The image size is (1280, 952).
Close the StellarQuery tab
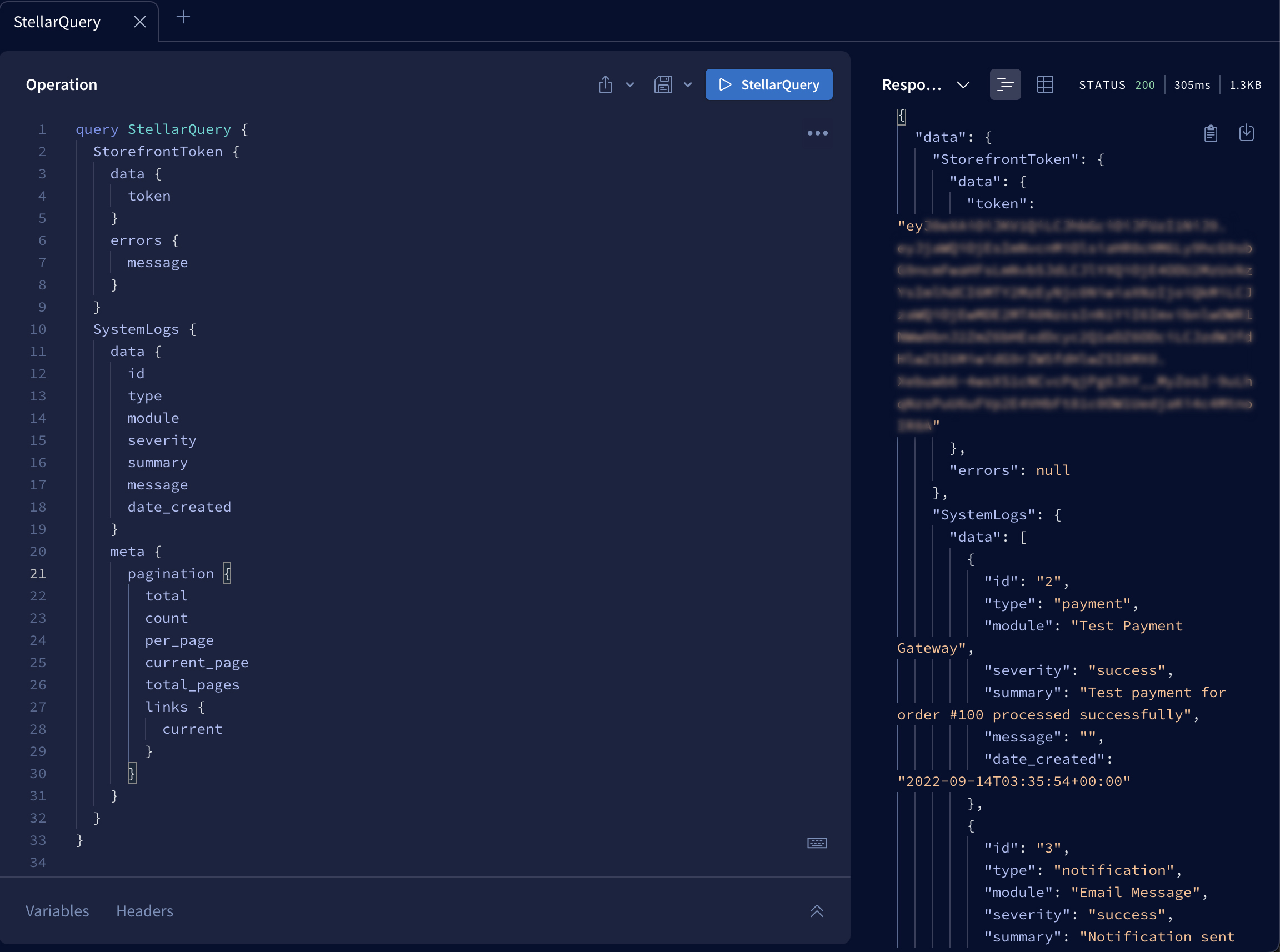click(139, 22)
